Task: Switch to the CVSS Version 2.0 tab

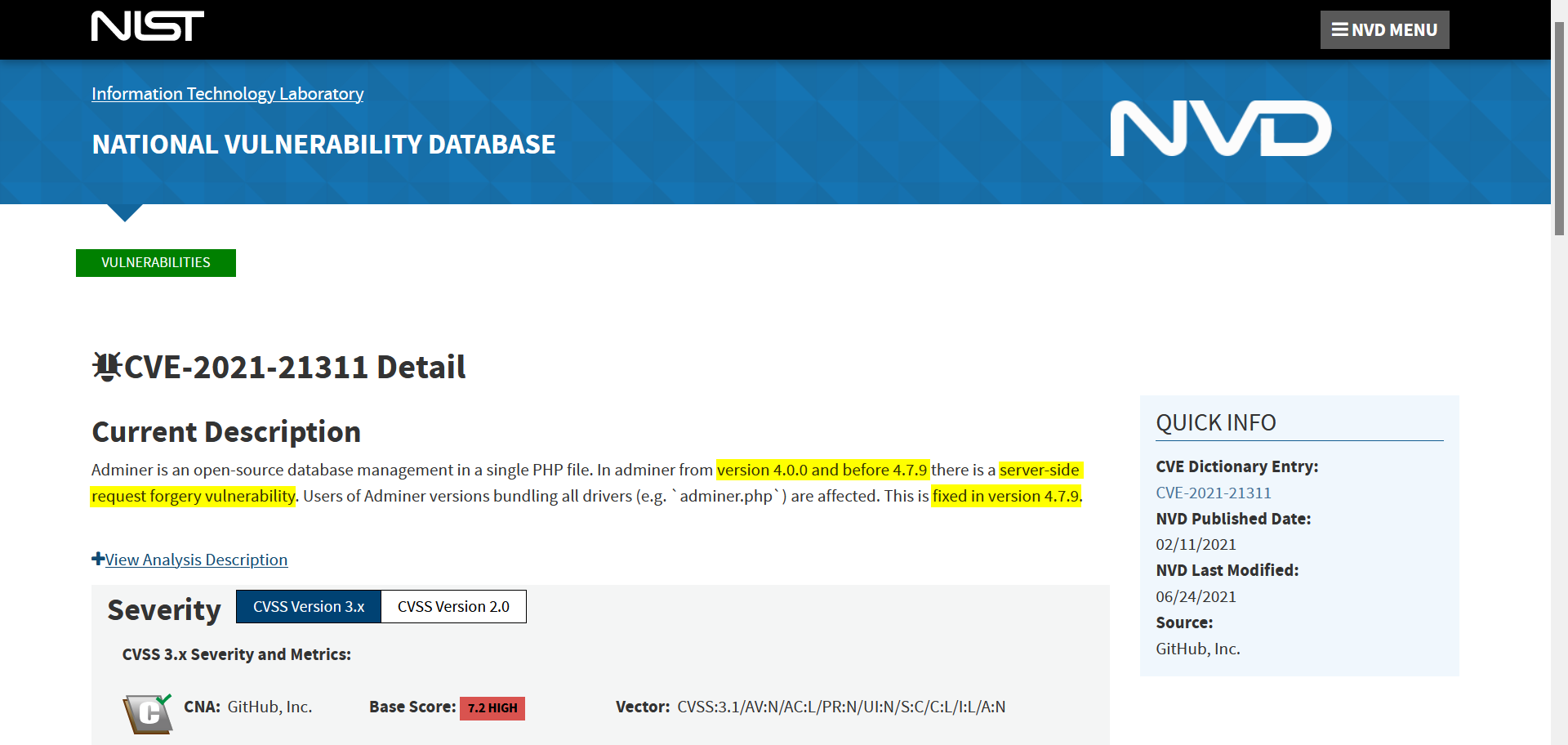Action: point(452,606)
